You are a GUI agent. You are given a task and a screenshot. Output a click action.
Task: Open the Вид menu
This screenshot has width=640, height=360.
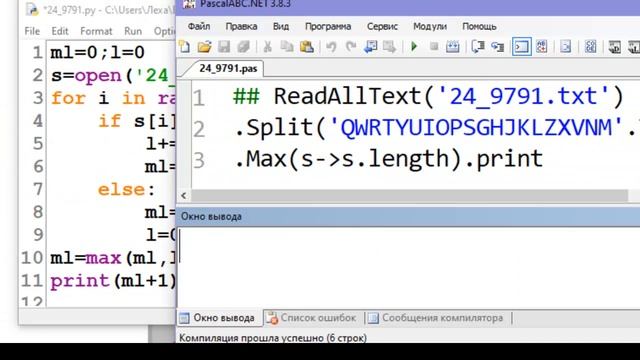(x=281, y=27)
